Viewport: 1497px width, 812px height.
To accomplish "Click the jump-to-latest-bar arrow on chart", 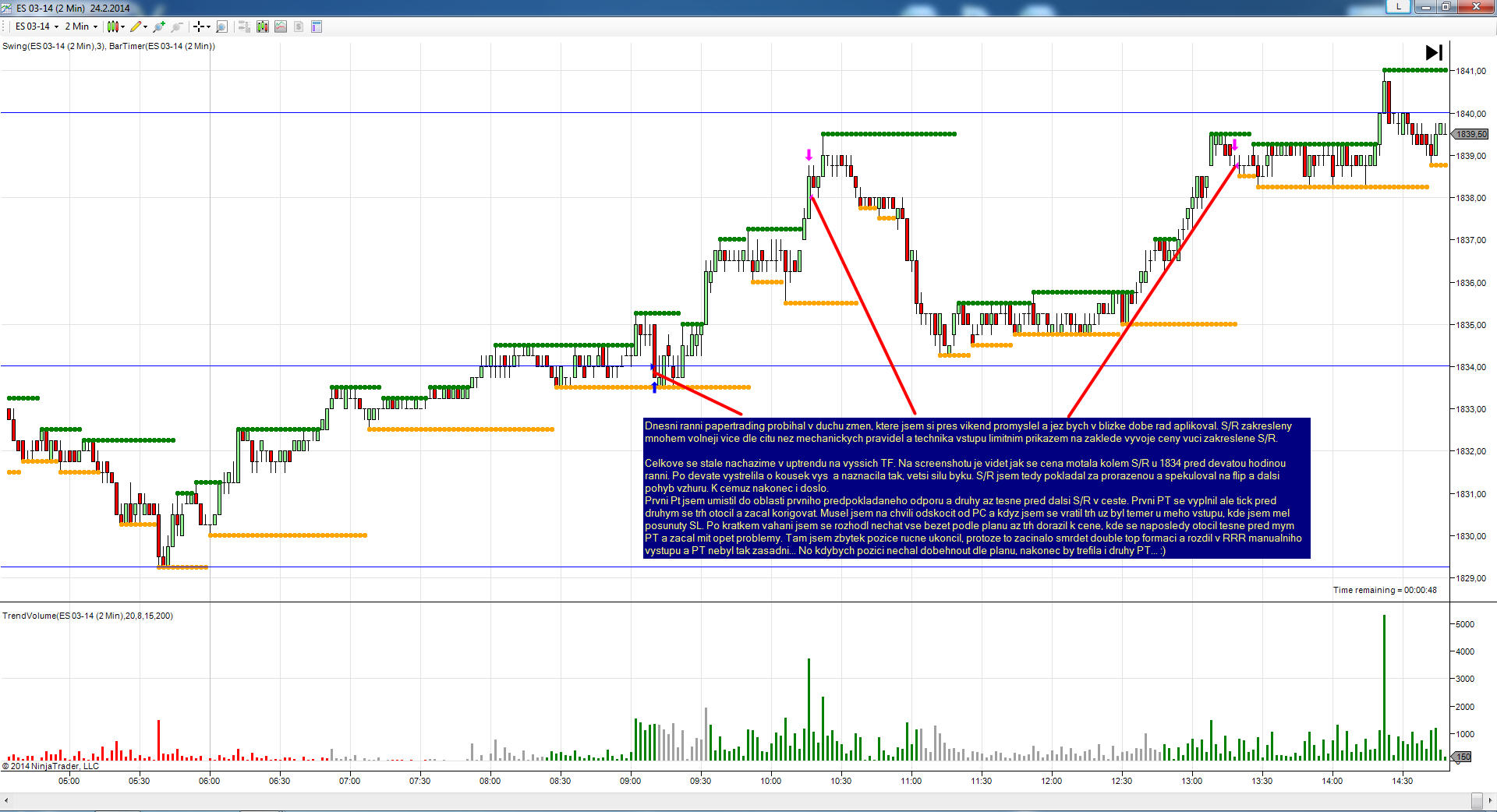I will click(1434, 52).
